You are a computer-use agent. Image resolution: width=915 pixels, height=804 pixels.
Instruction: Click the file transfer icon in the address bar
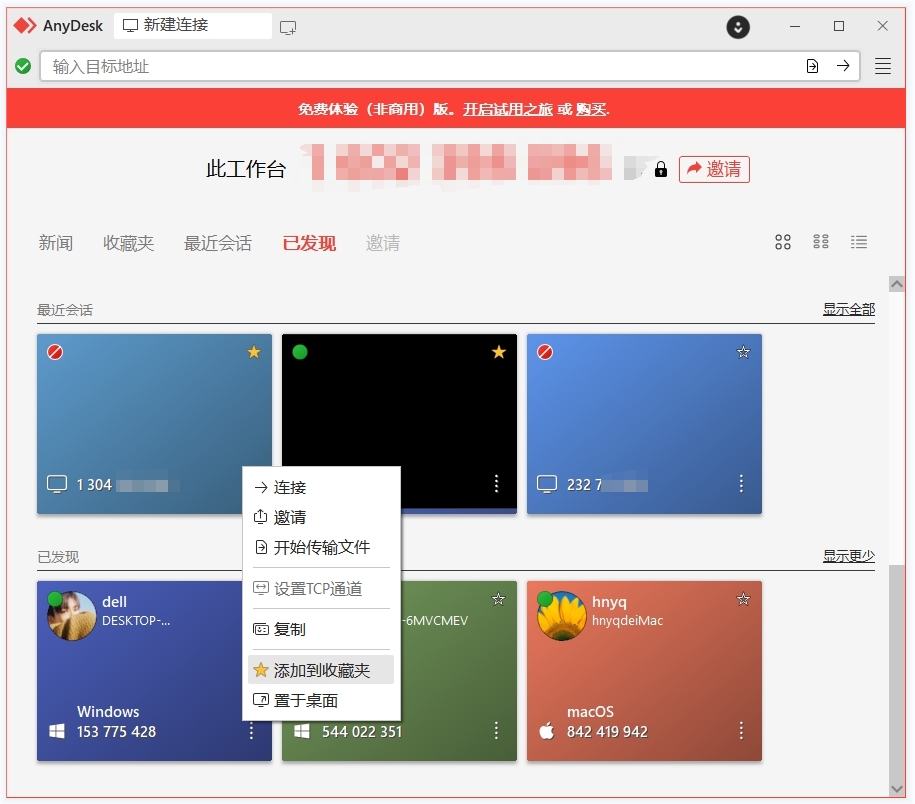pos(810,65)
